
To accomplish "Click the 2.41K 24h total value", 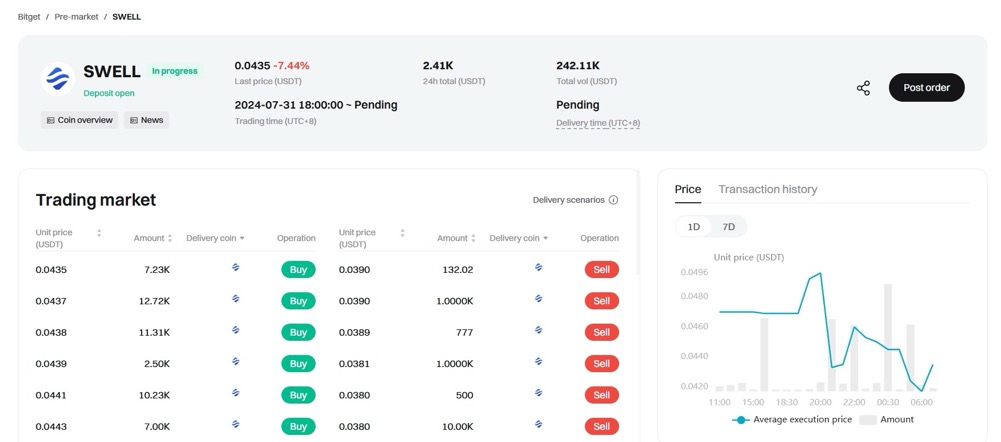I will pos(438,65).
